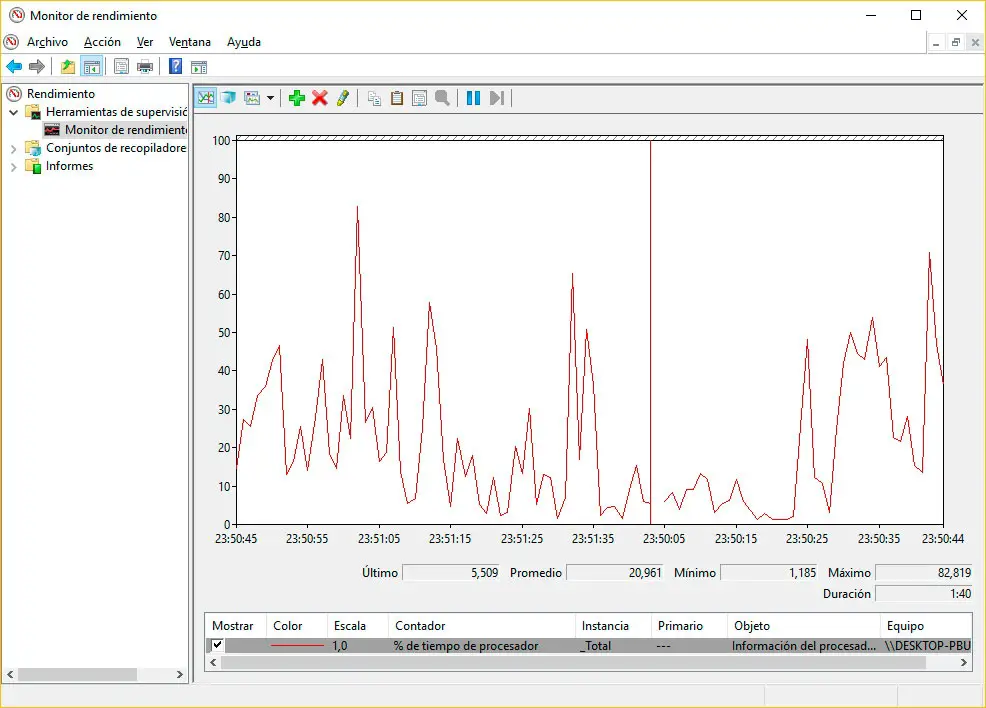Open the Acción menu
Viewport: 986px width, 708px height.
pos(102,42)
